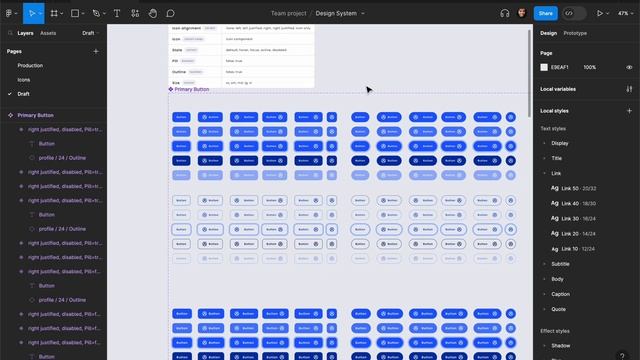Click the Primary Button component label on canvas

191,89
